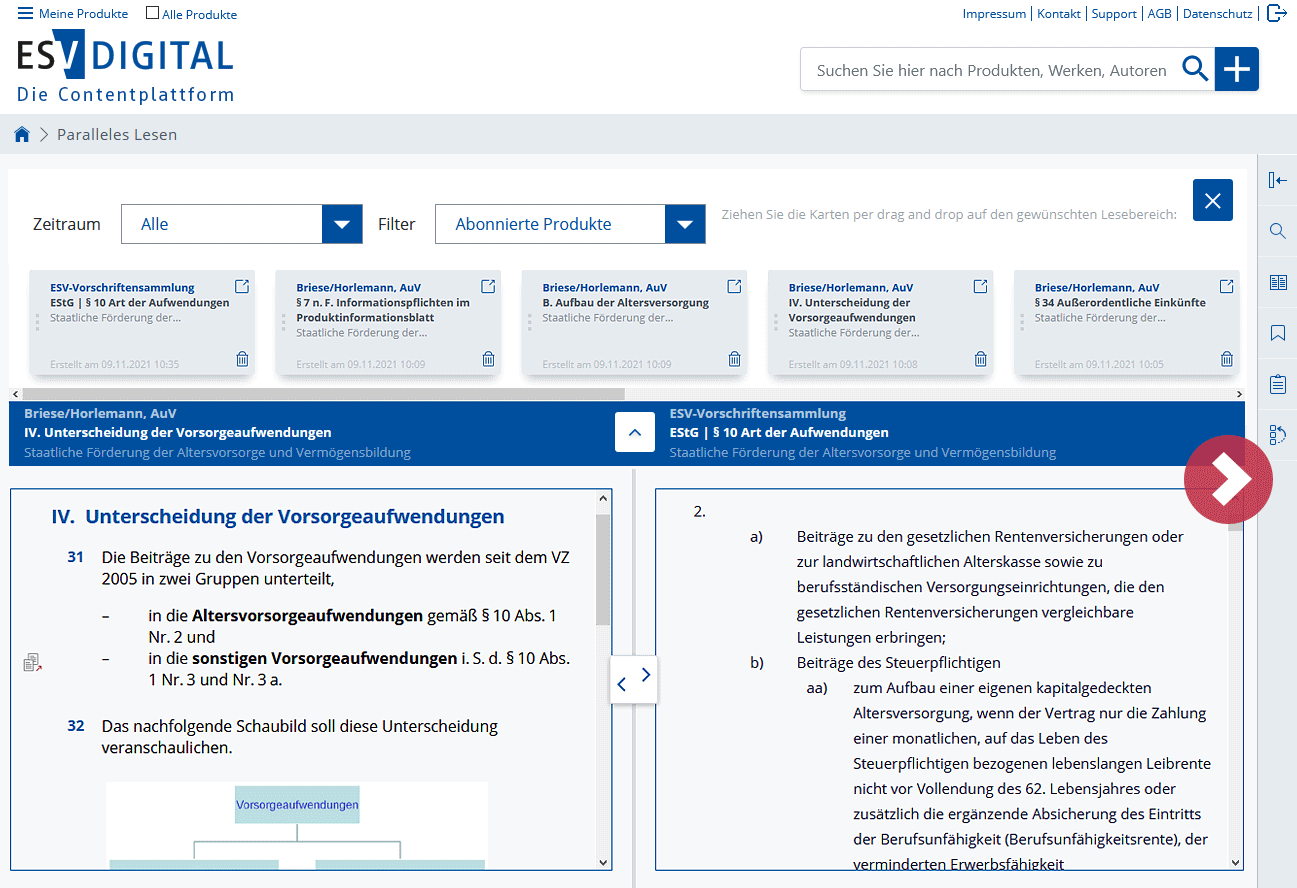Viewport: 1297px width, 888px height.
Task: Close the card panel with X button
Action: pos(1213,200)
